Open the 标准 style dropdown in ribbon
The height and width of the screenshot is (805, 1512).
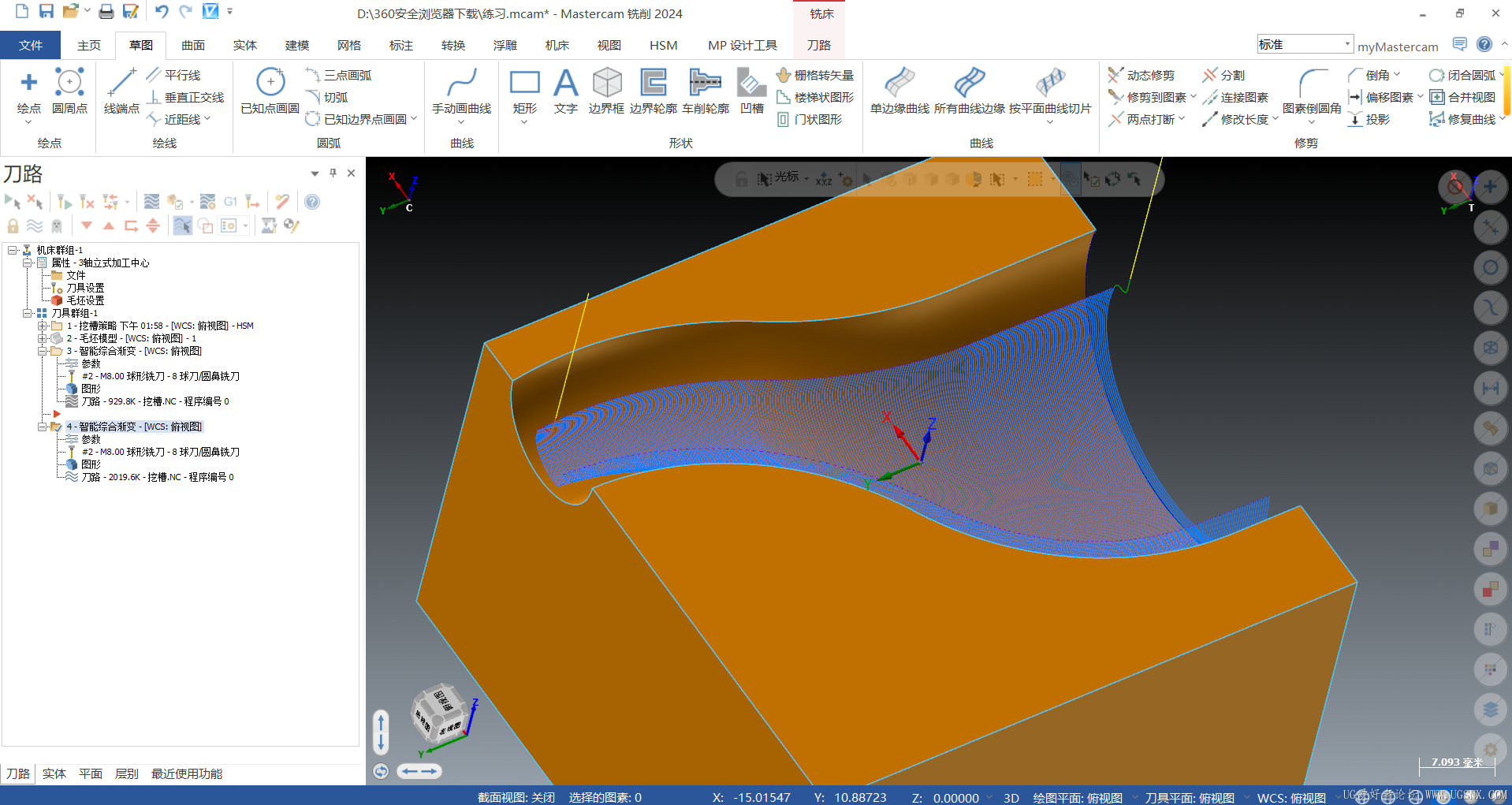1347,44
